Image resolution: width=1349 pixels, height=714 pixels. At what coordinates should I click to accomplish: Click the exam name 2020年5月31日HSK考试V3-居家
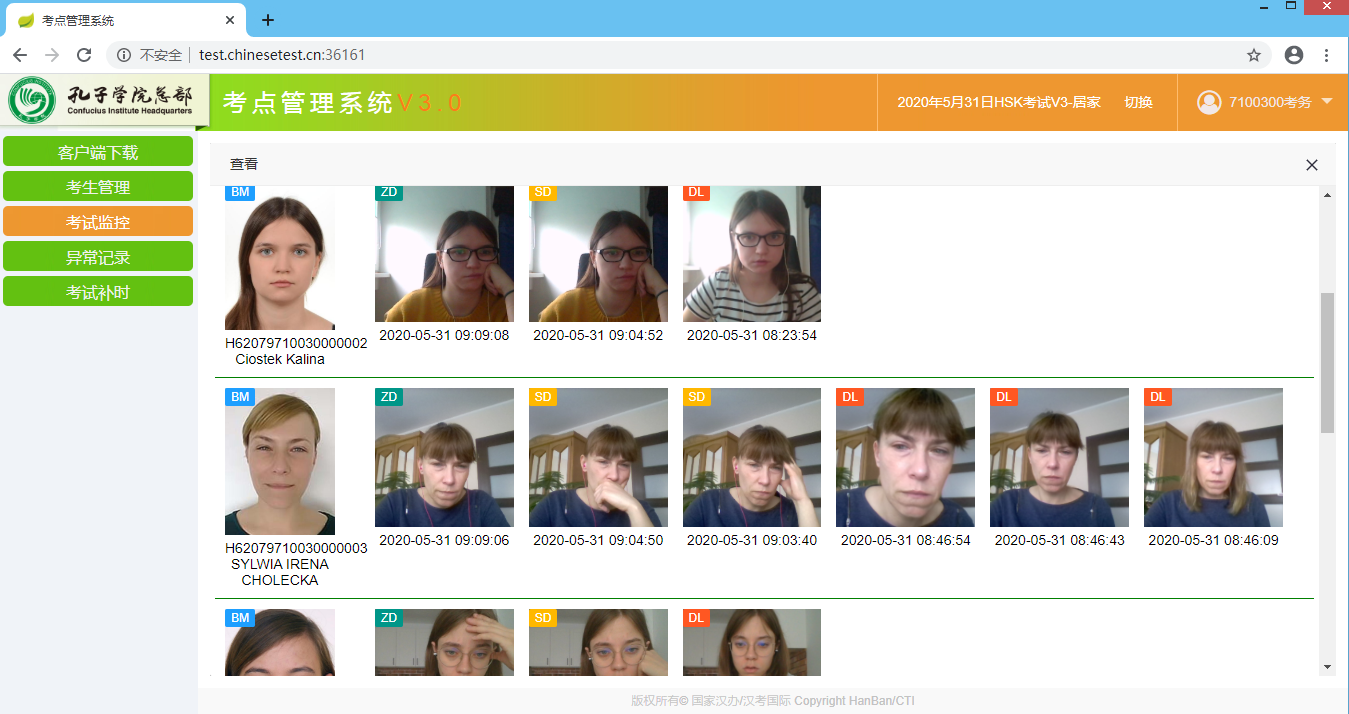tap(999, 102)
